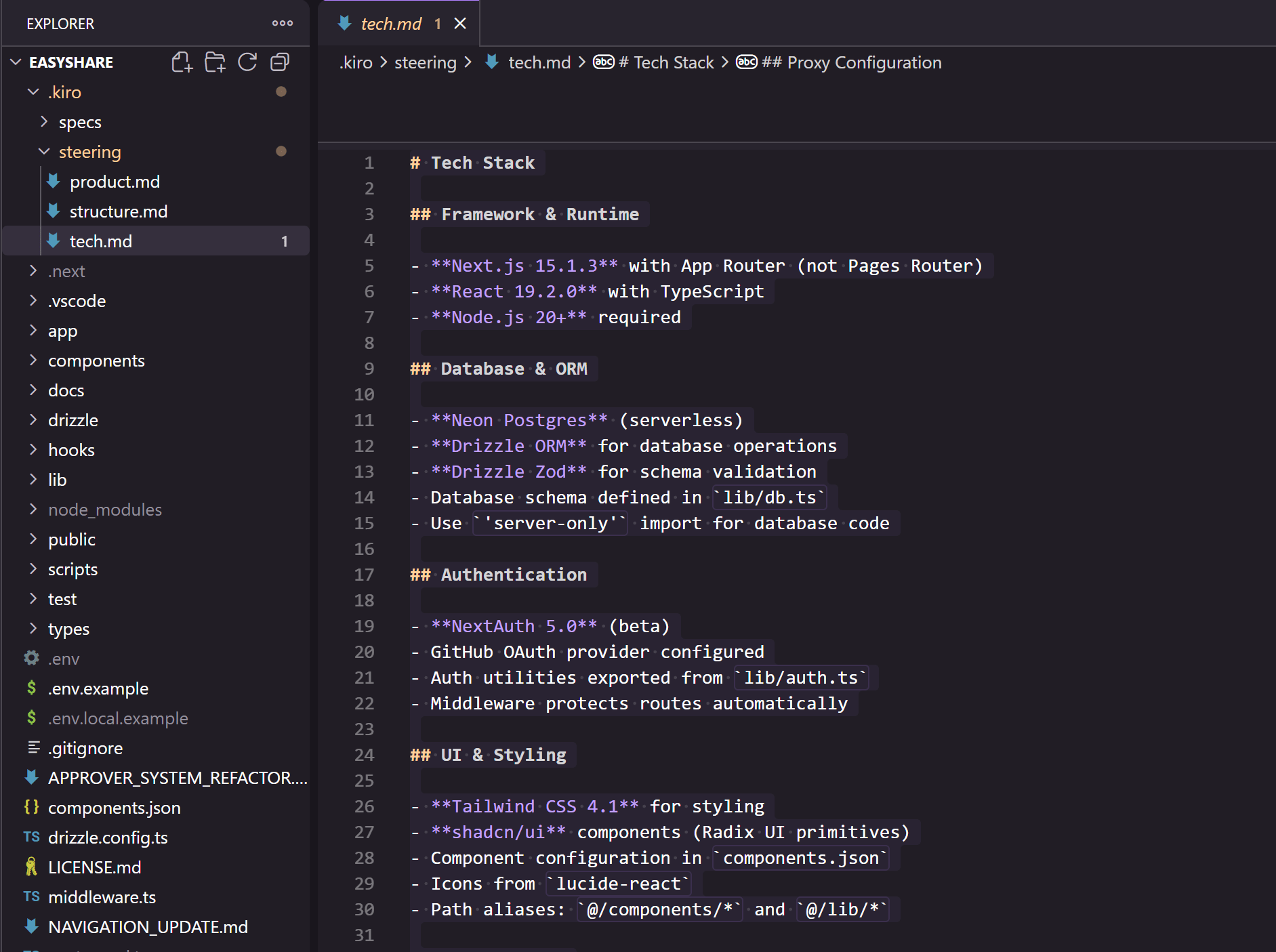Expand the lib folder

[33, 479]
